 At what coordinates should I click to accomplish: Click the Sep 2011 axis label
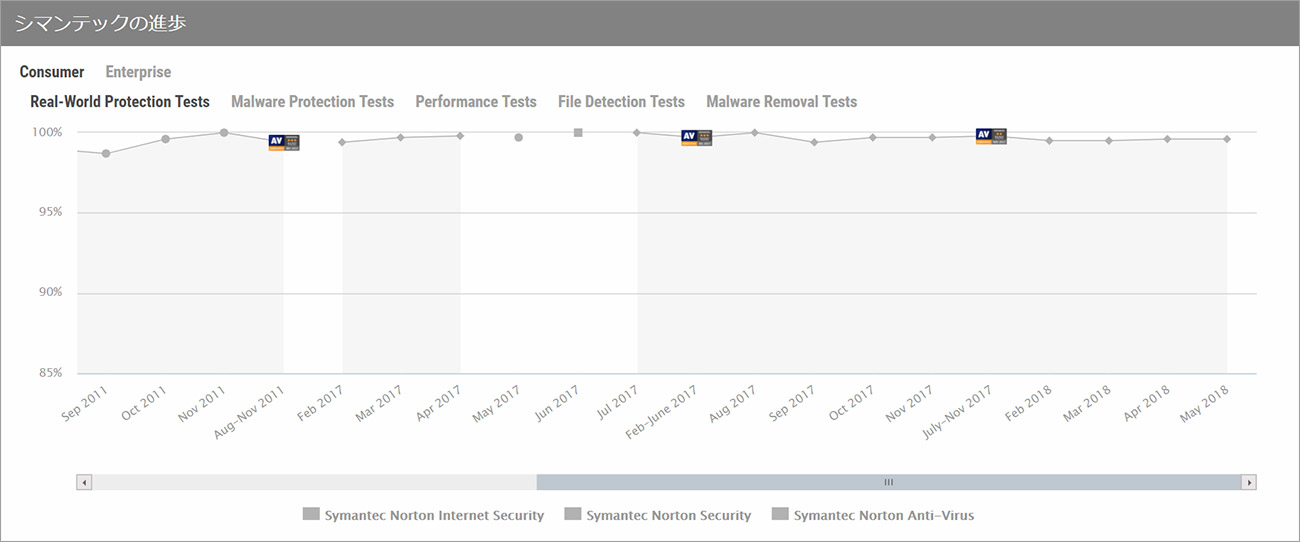(84, 404)
